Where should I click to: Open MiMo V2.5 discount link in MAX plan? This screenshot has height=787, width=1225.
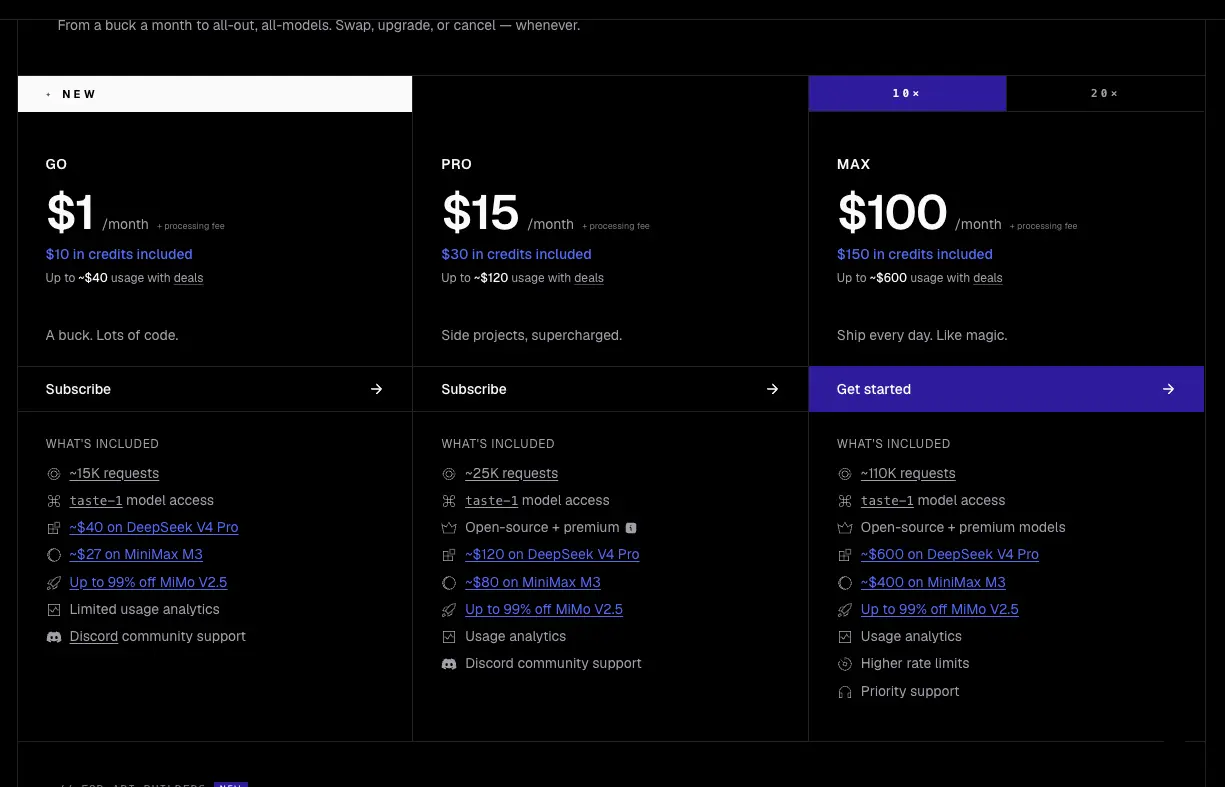pos(940,609)
